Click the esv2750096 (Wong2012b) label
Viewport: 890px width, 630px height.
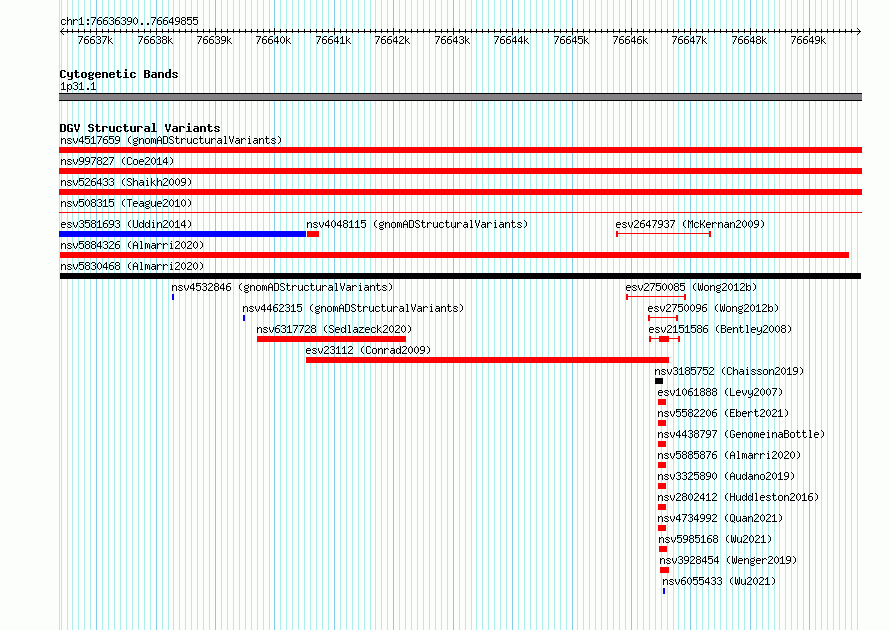point(713,308)
